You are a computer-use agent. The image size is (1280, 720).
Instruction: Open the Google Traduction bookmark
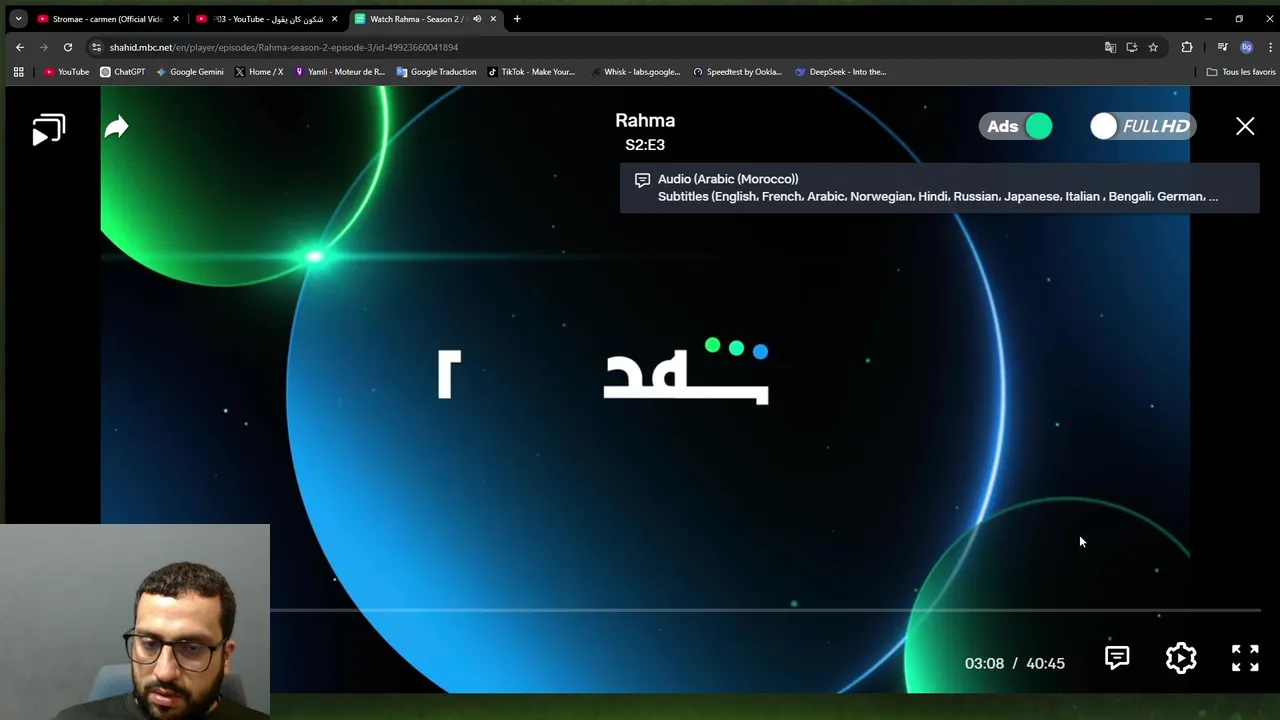click(437, 72)
